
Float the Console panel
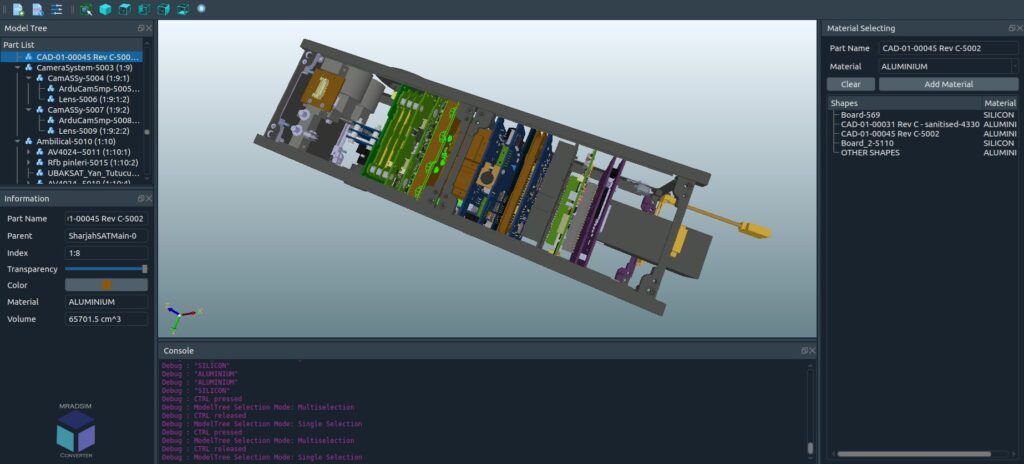(x=804, y=351)
